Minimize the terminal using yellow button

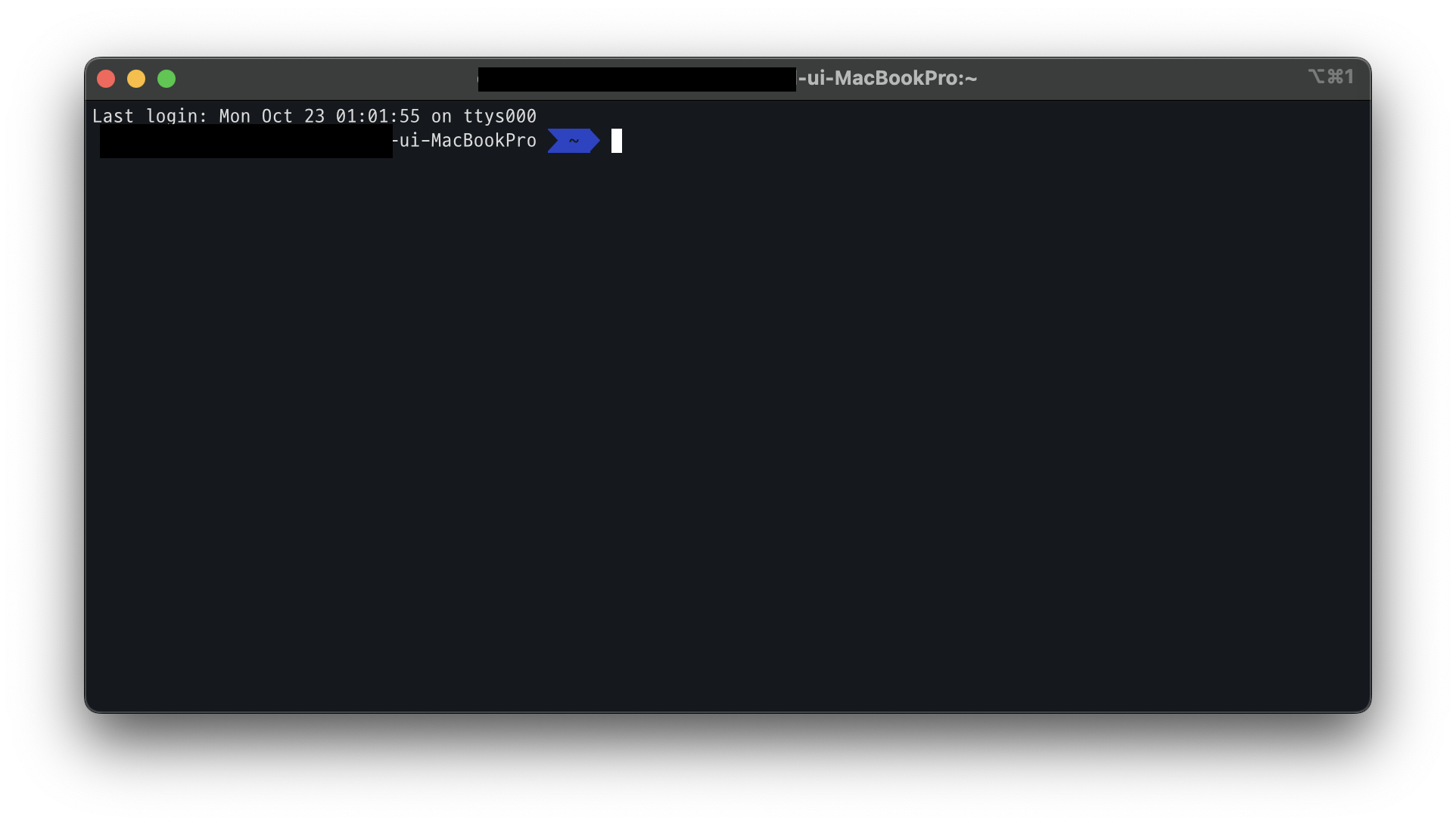click(136, 79)
